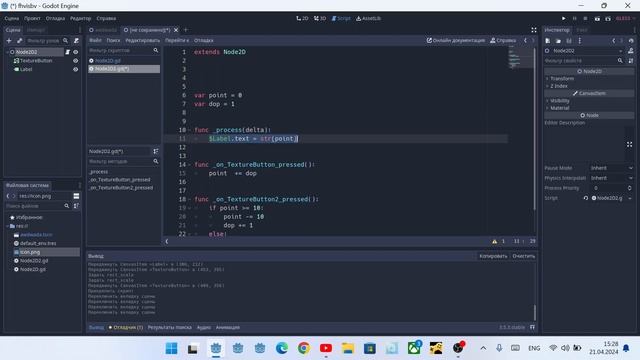Save the current resource in Inspector

point(569,40)
